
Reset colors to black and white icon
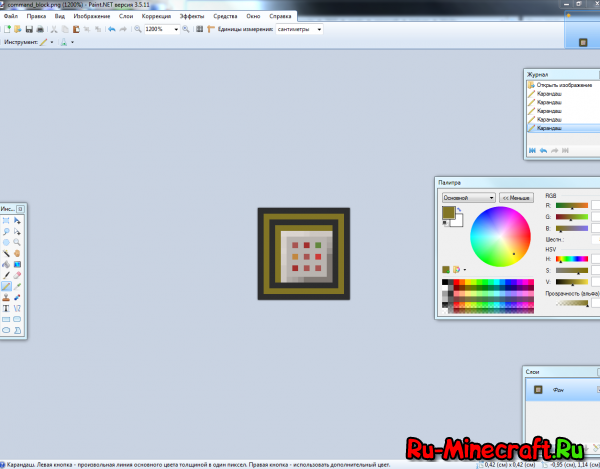pyautogui.click(x=445, y=223)
